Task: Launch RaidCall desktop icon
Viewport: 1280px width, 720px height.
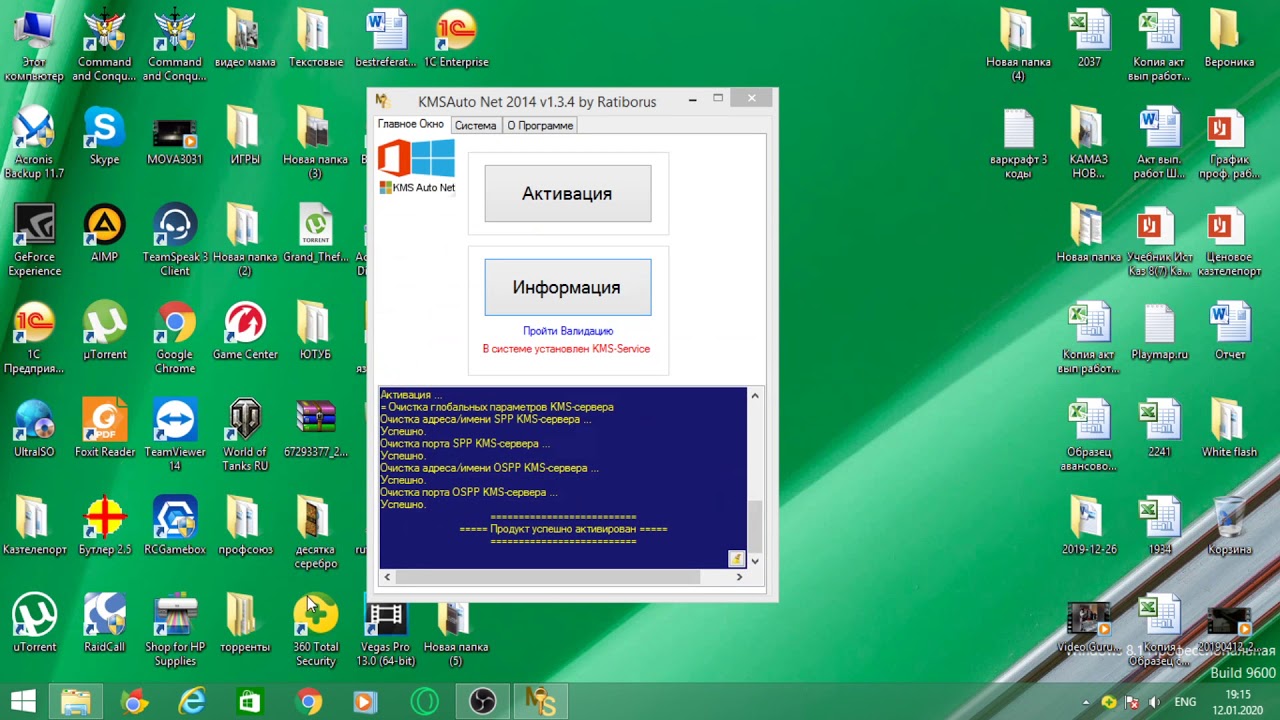Action: pos(104,625)
